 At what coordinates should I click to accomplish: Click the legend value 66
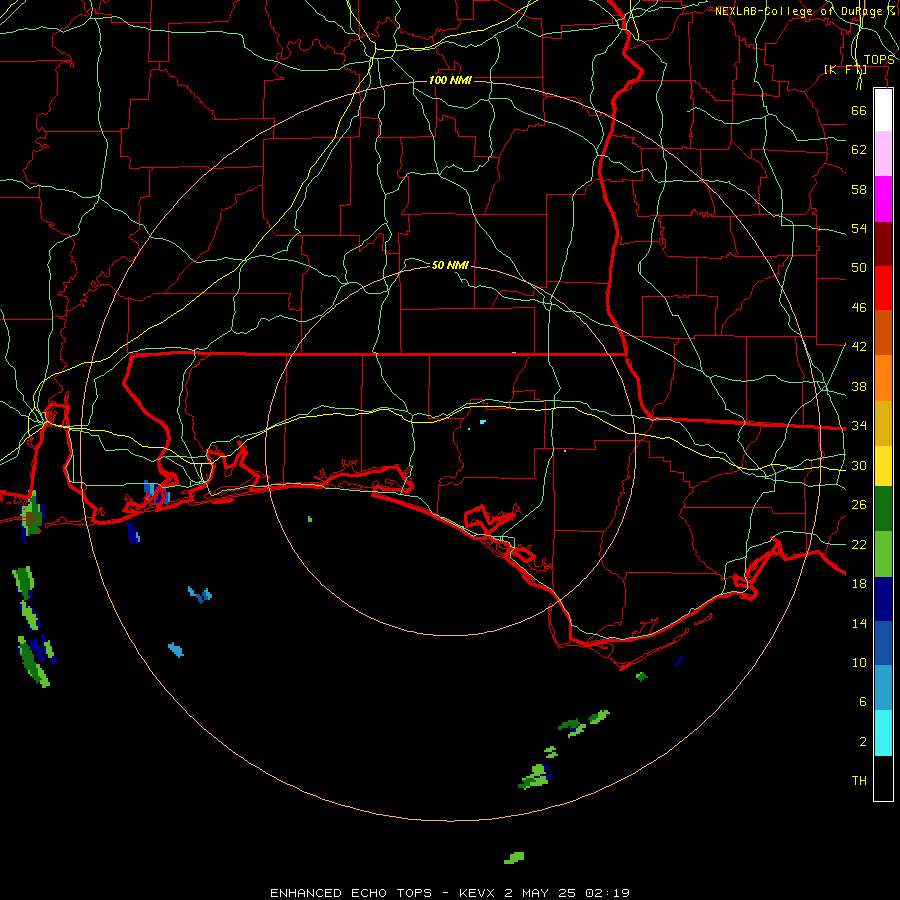859,110
